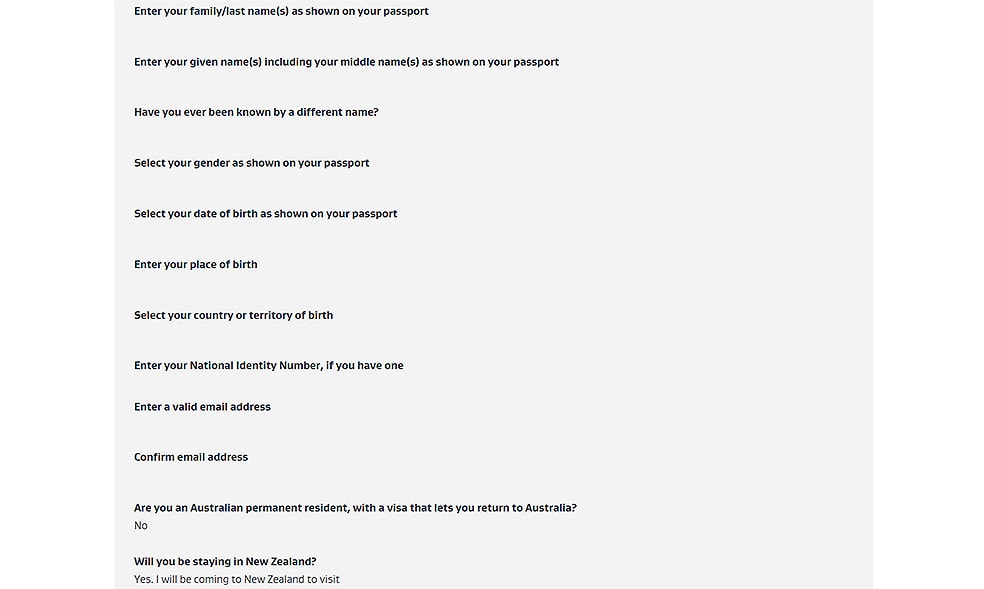This screenshot has width=984, height=589.
Task: Click the country or territory of birth label
Action: pos(233,316)
